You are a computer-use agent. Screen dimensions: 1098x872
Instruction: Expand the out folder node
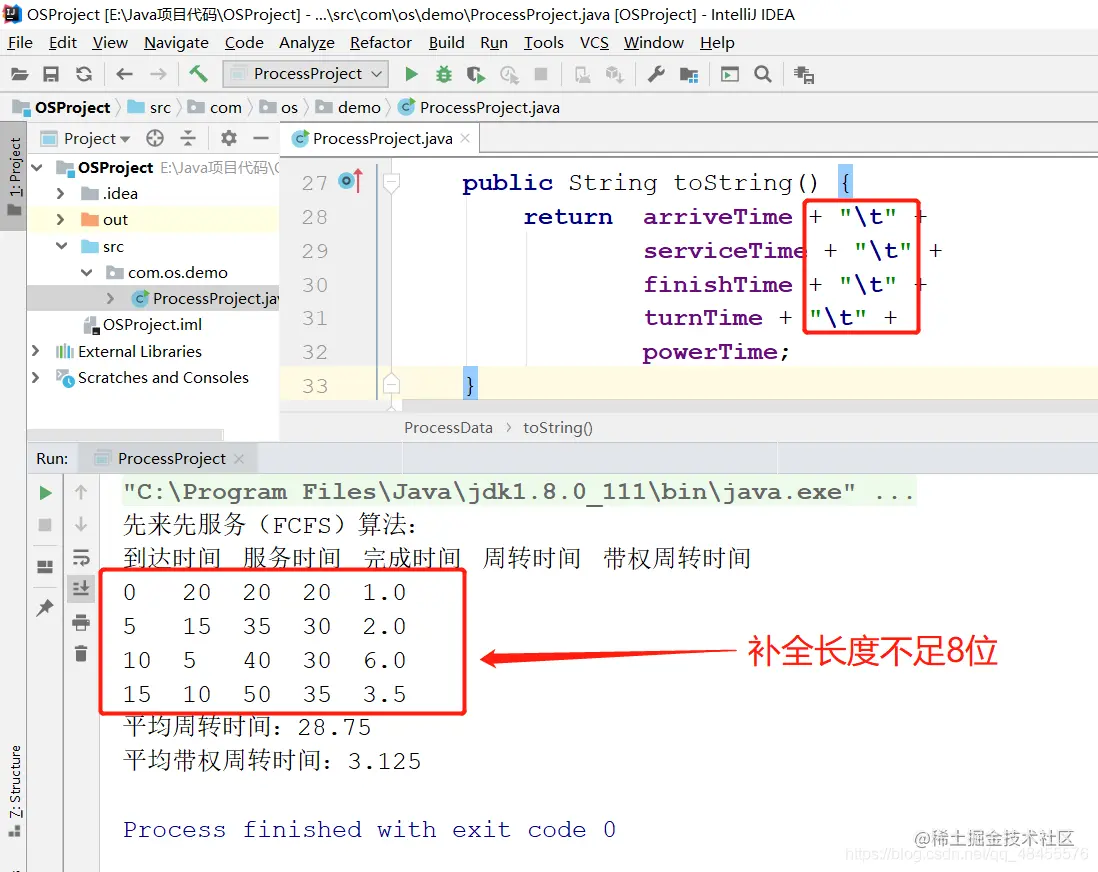tap(60, 219)
